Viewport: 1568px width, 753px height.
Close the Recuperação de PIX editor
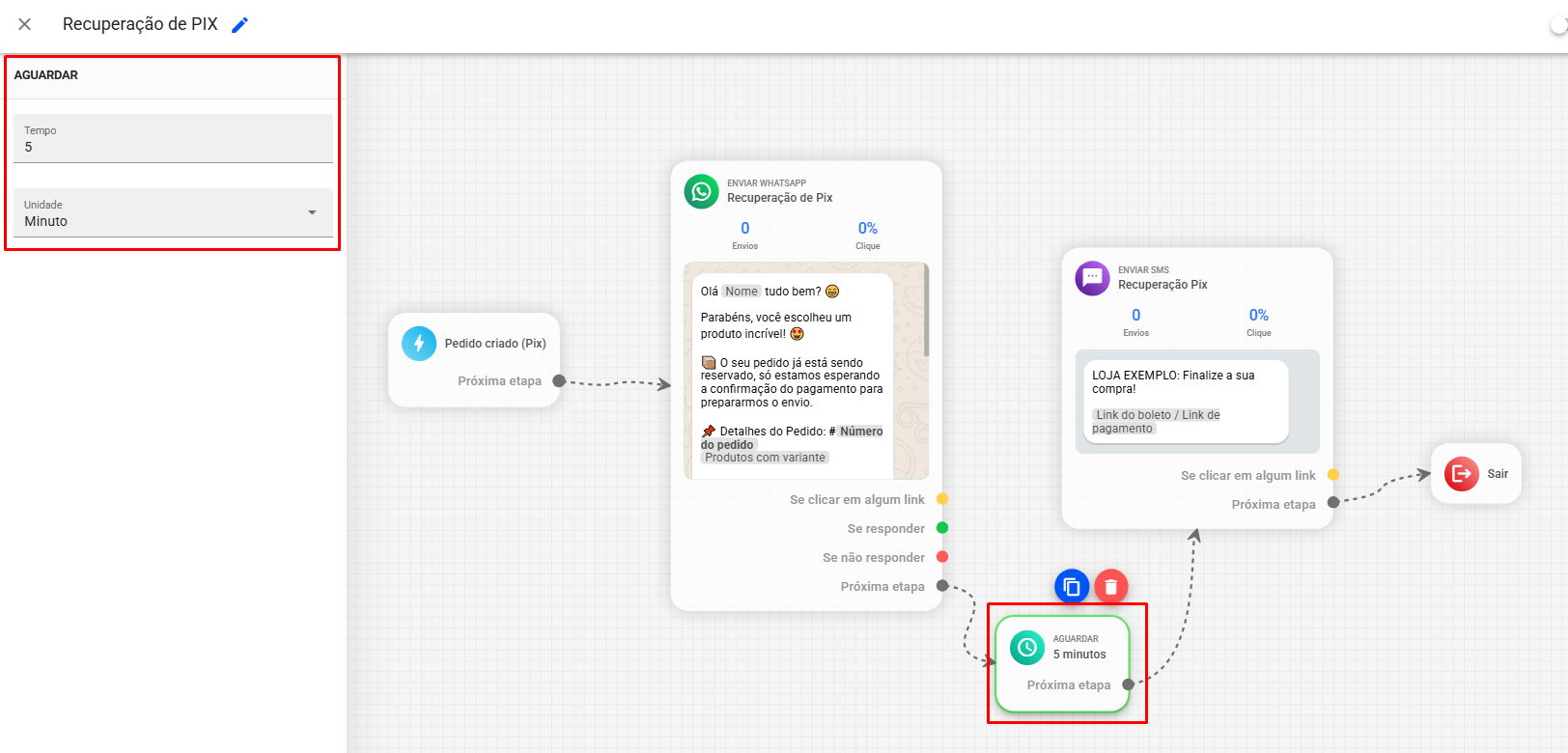[x=25, y=24]
